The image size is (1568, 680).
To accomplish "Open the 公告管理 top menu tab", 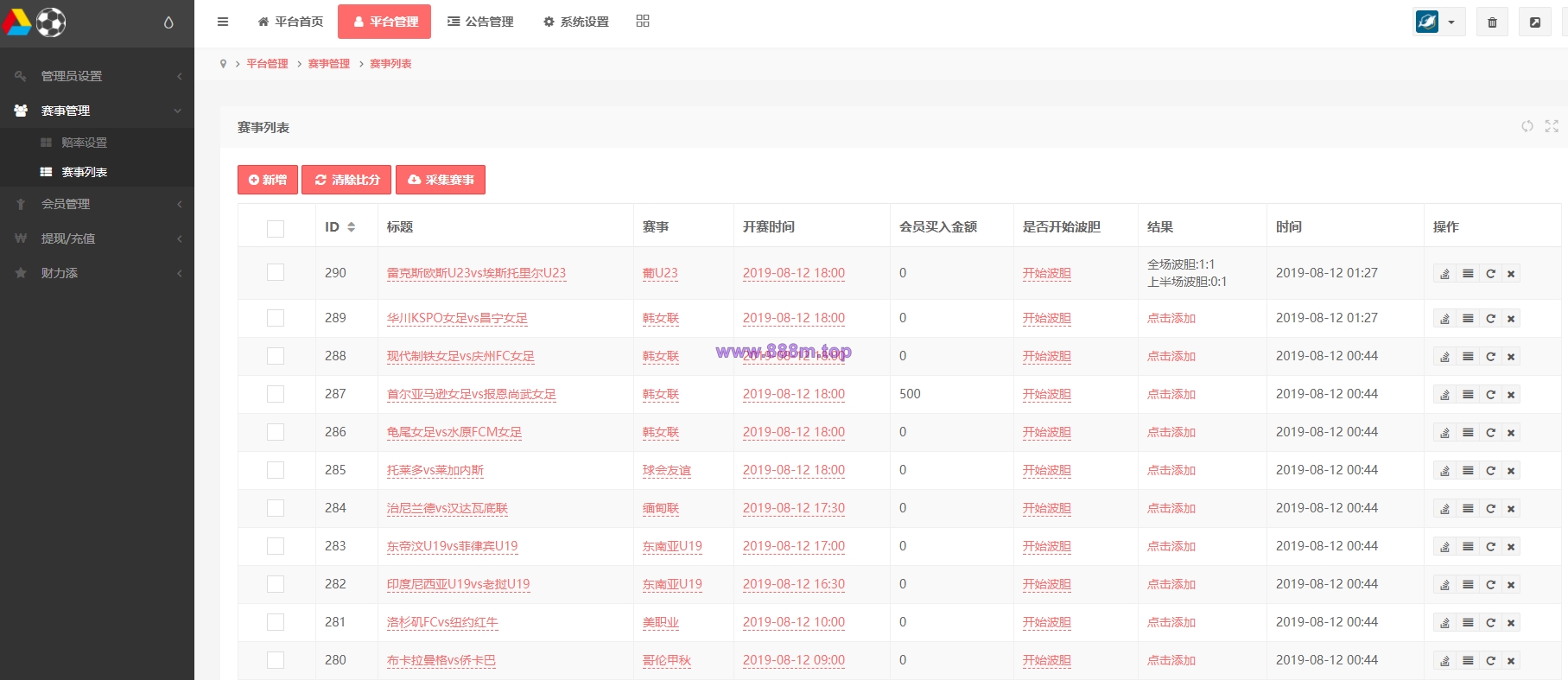I will coord(480,22).
